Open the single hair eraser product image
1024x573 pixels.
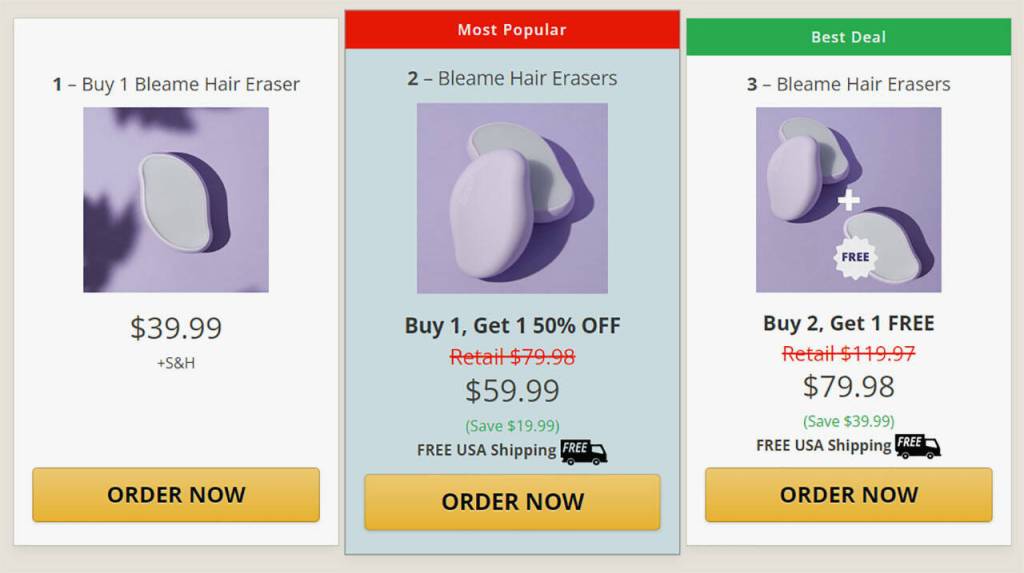pos(176,200)
